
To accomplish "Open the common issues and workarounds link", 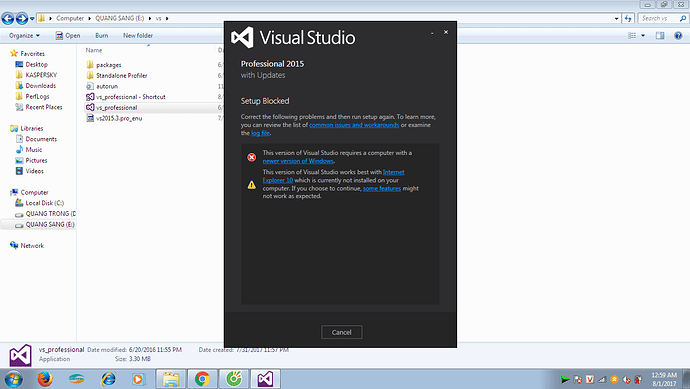I will pos(354,125).
